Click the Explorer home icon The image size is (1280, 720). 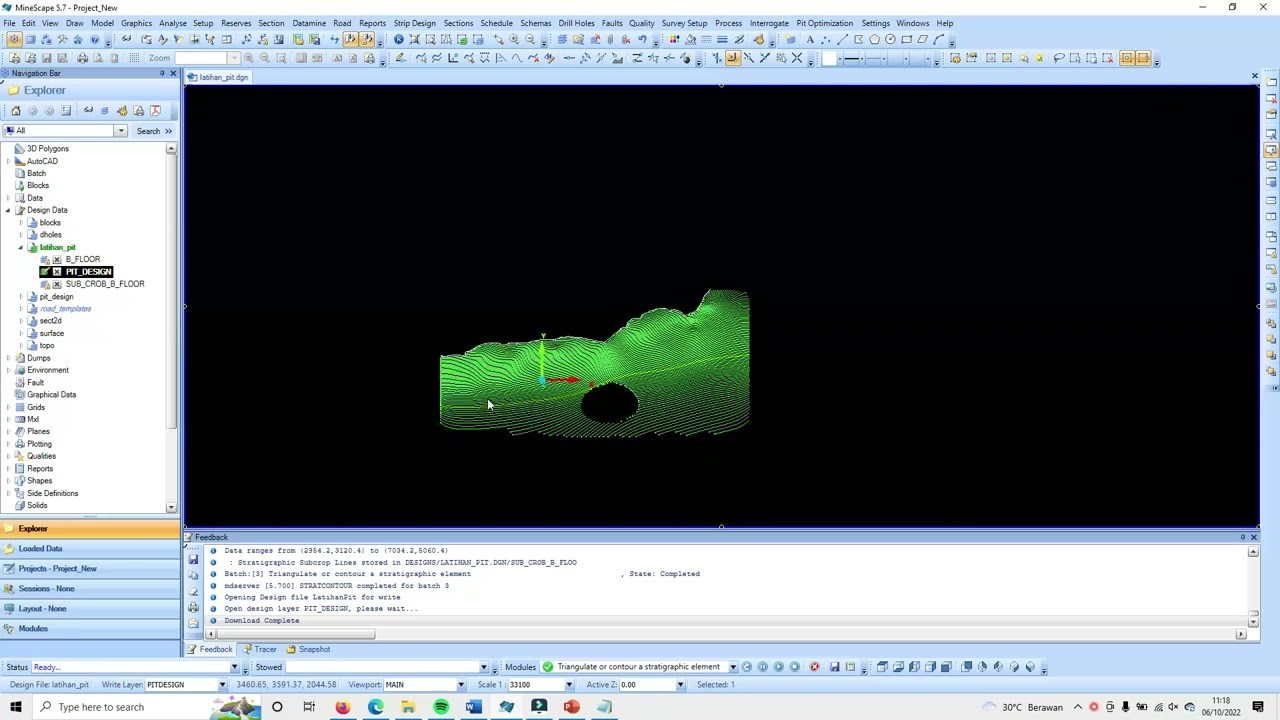pos(16,110)
